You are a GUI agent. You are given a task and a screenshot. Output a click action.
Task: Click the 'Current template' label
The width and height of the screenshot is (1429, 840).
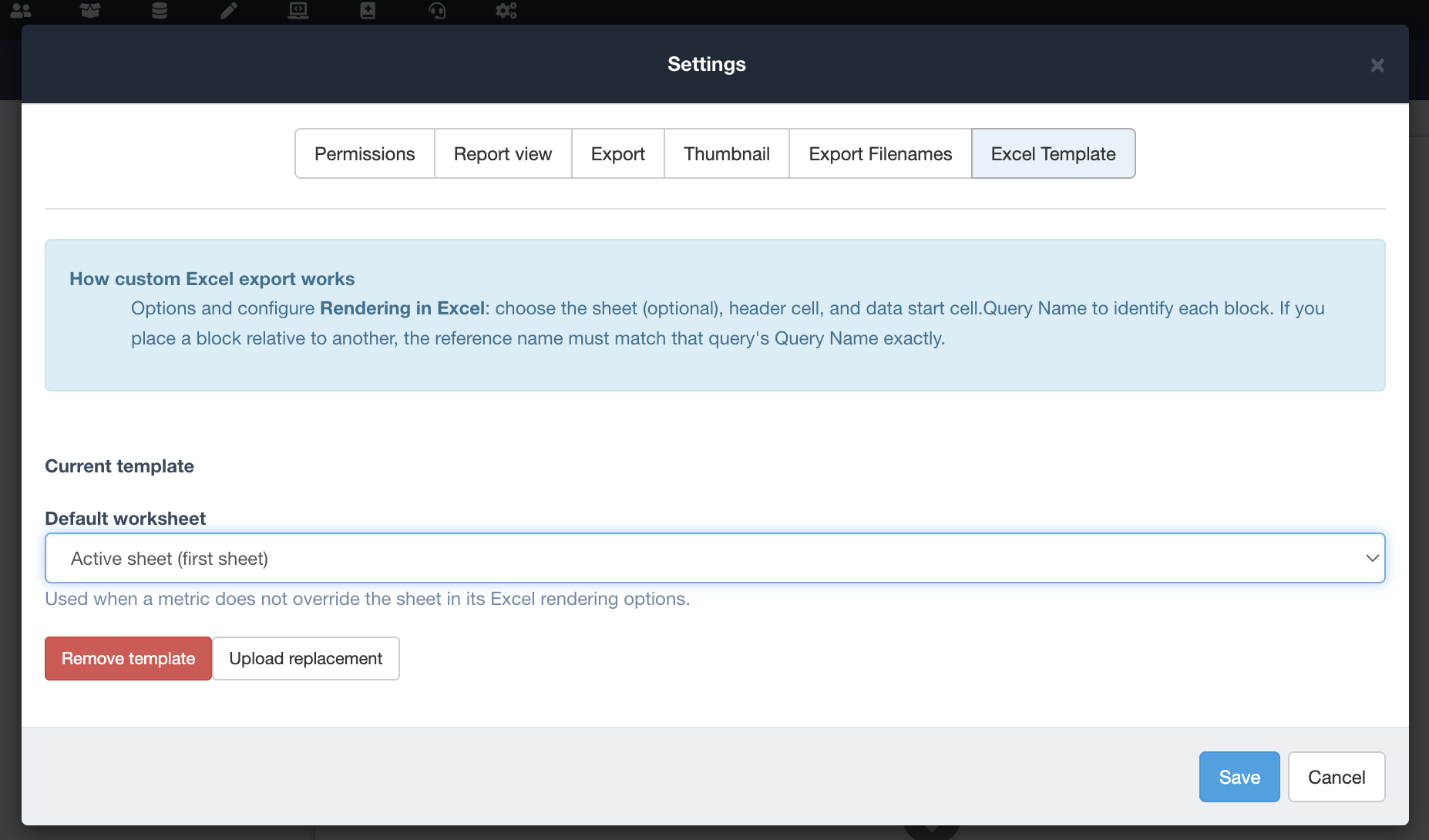coord(119,466)
